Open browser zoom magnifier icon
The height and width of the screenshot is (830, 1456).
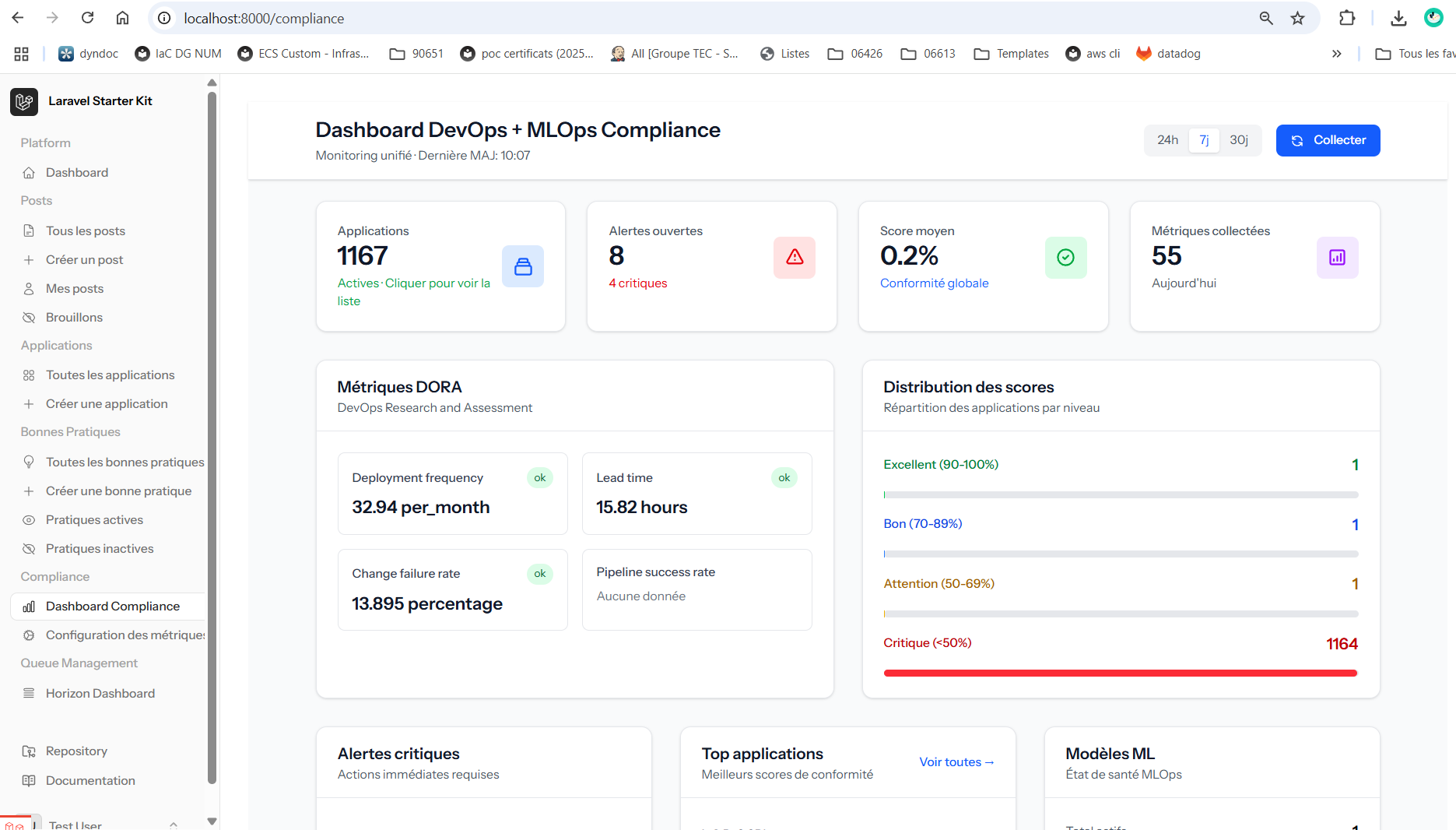[x=1266, y=18]
